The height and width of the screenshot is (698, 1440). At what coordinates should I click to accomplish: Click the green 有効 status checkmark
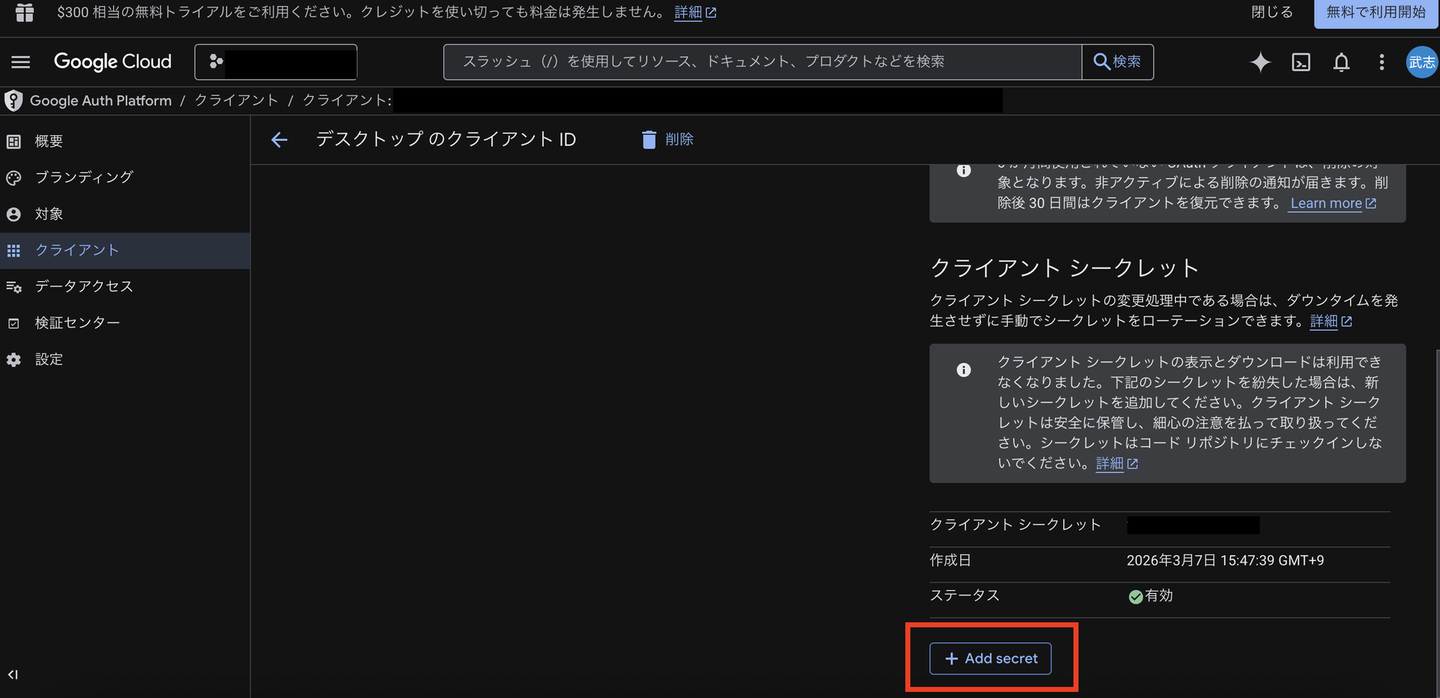pos(1135,596)
